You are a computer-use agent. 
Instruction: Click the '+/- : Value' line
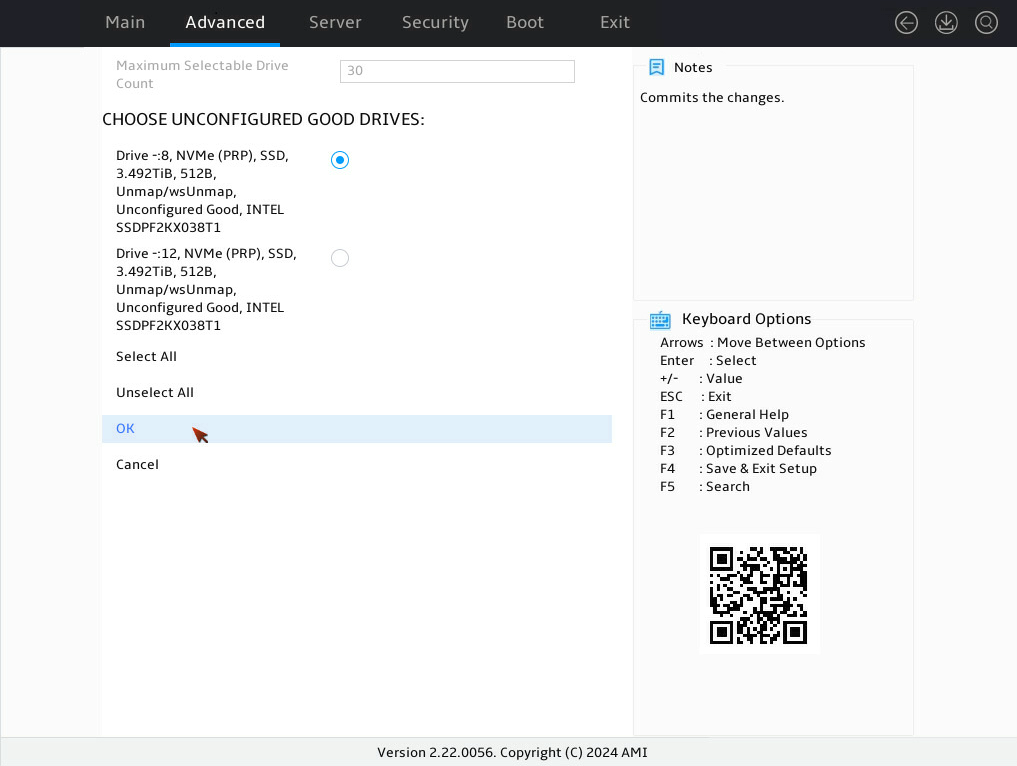click(x=701, y=378)
